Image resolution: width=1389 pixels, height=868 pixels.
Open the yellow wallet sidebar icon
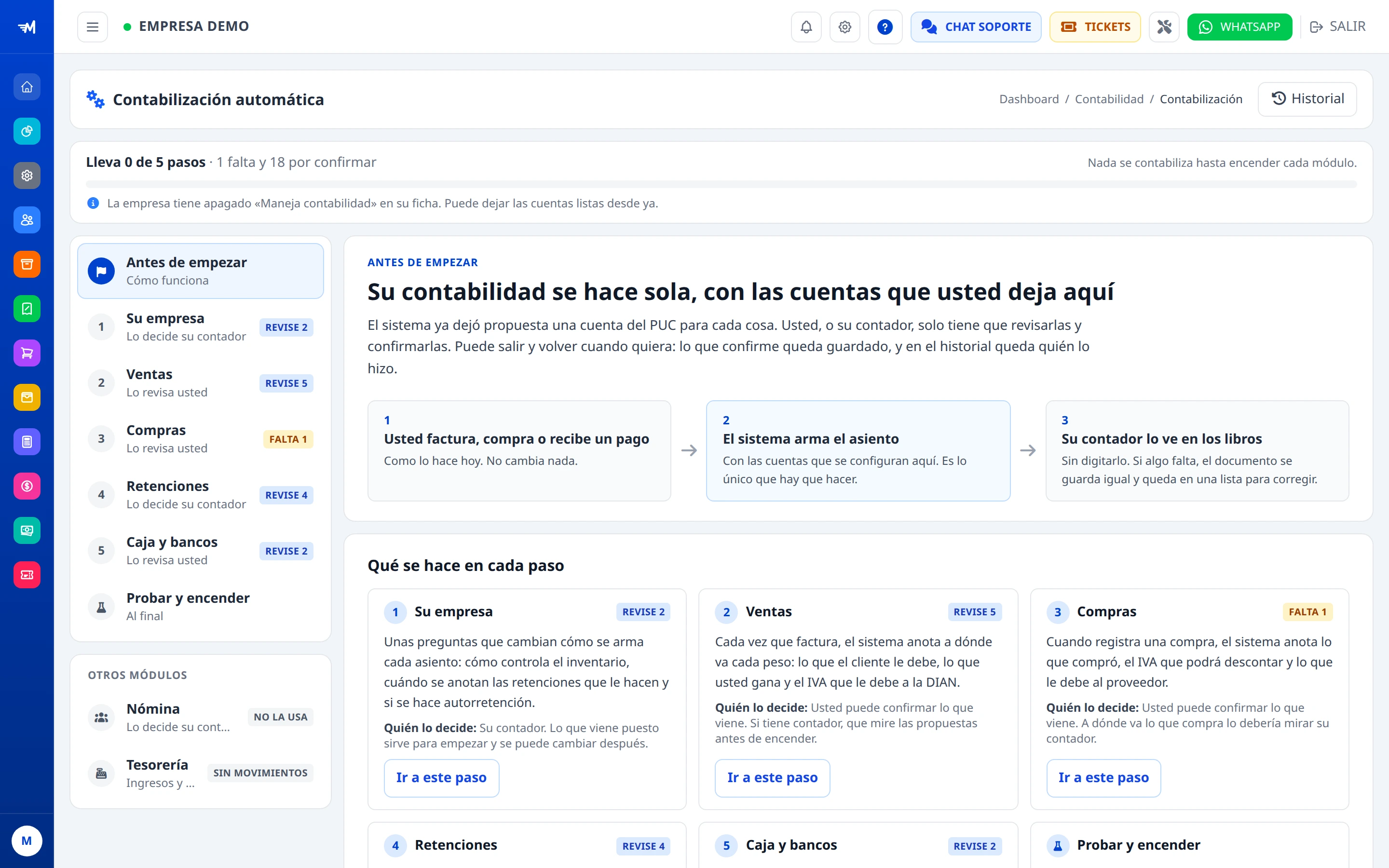click(x=27, y=397)
